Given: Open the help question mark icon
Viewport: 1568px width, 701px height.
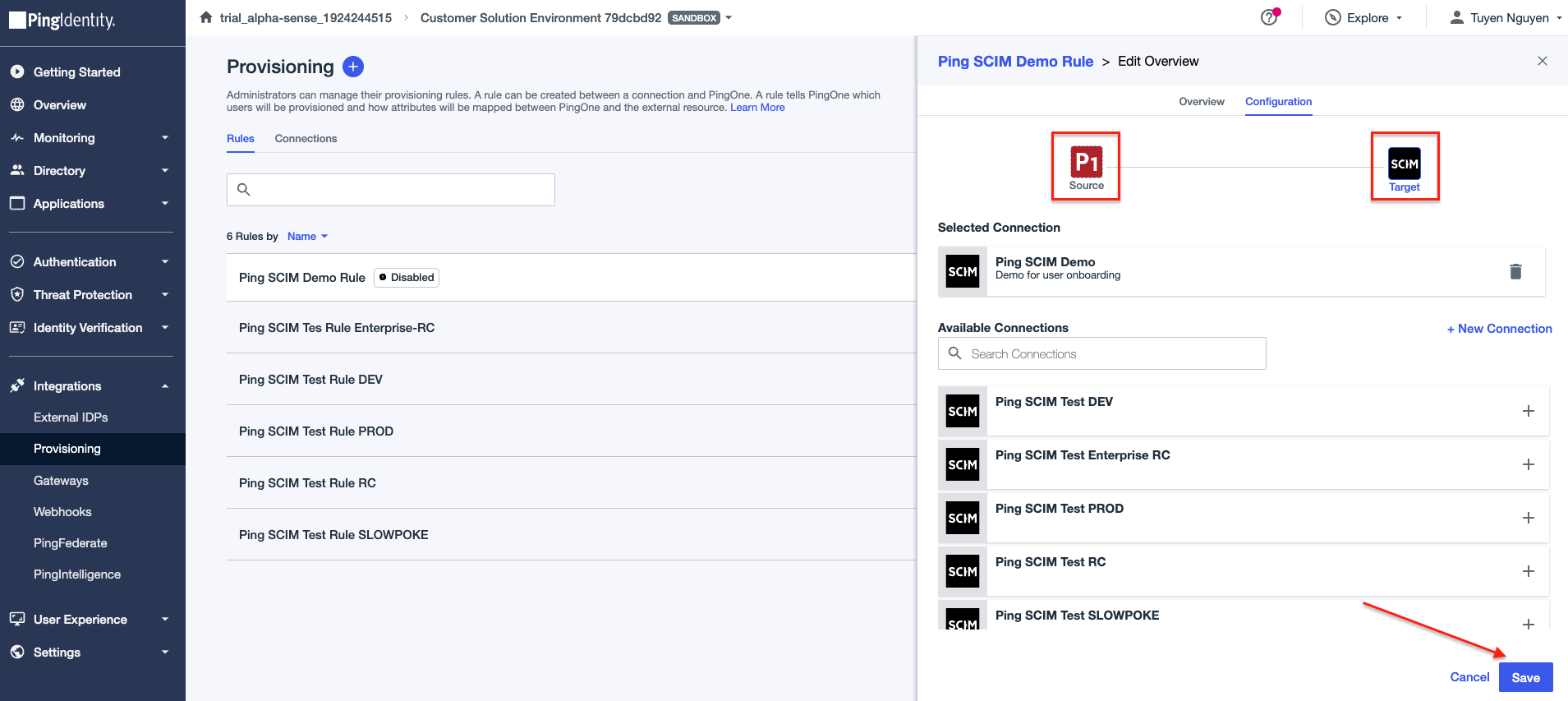Looking at the screenshot, I should coord(1269,17).
